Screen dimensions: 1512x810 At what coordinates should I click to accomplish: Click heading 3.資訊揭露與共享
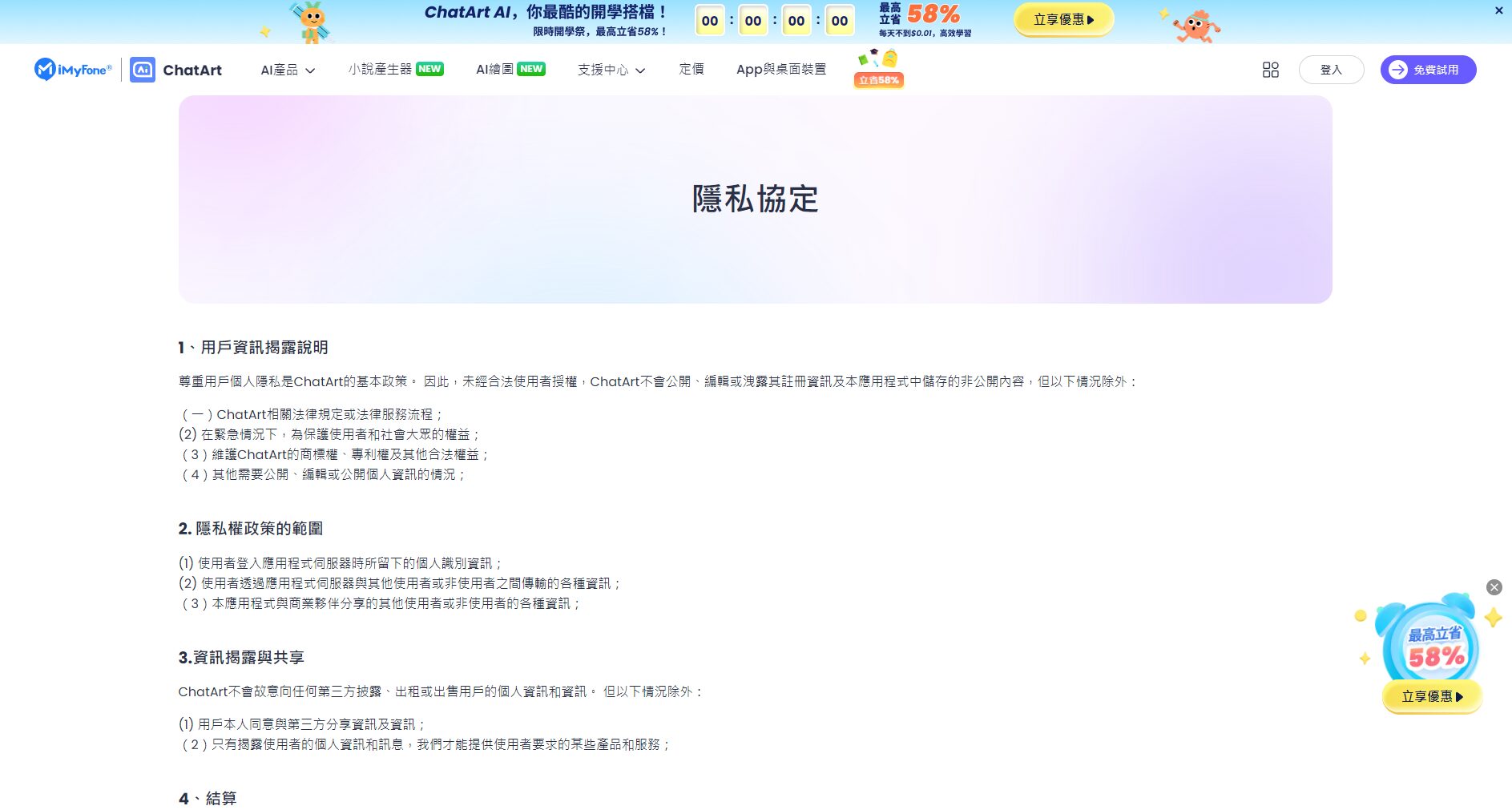[x=241, y=658]
